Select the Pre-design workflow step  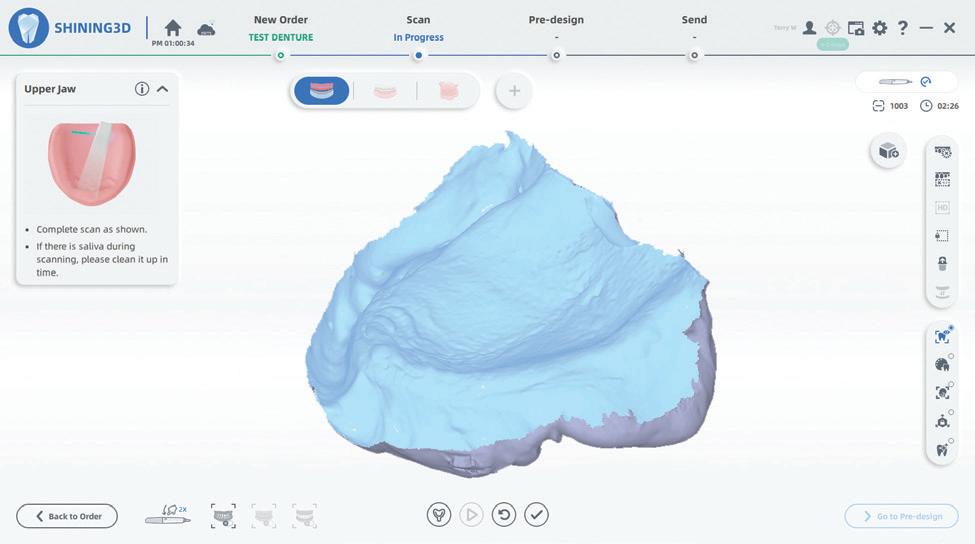(x=556, y=20)
